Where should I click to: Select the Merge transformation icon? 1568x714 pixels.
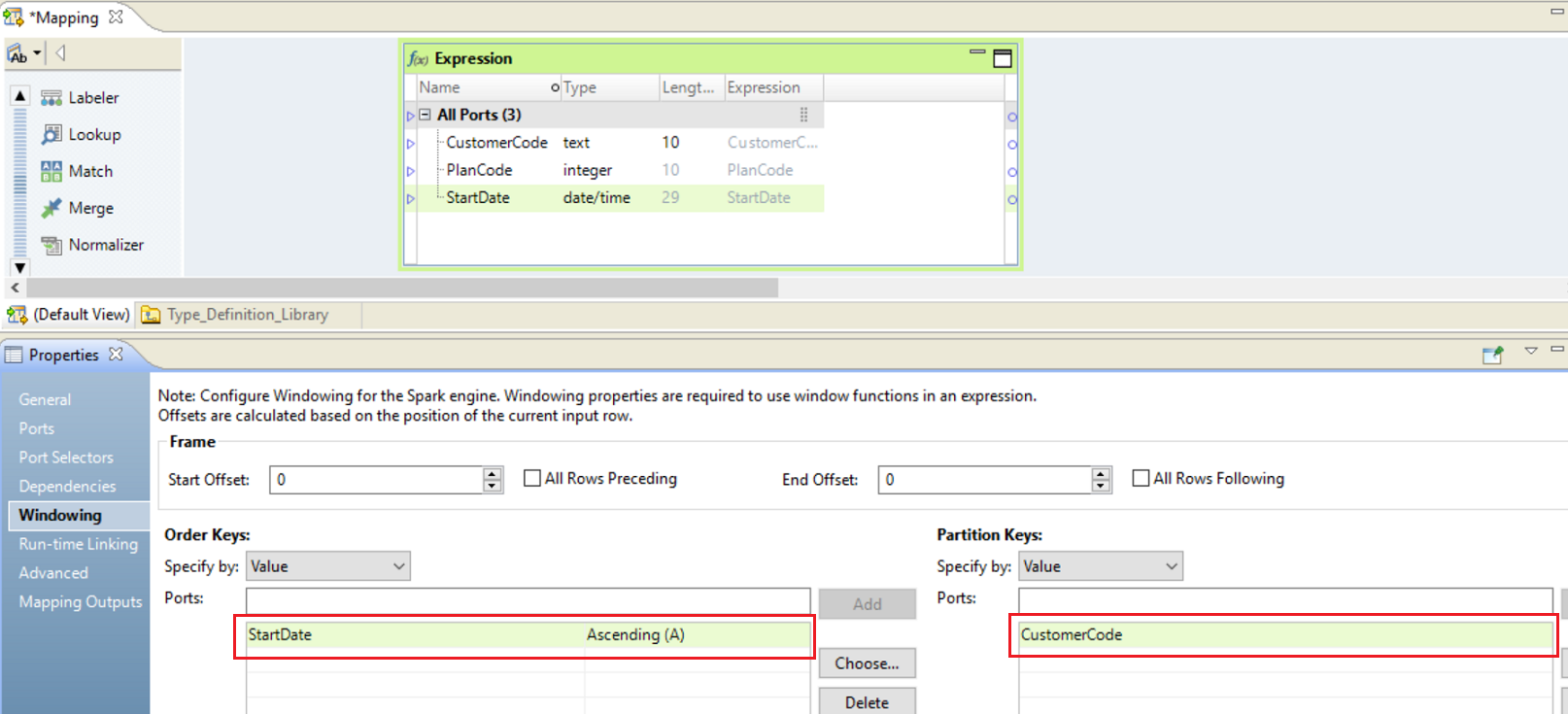click(51, 208)
